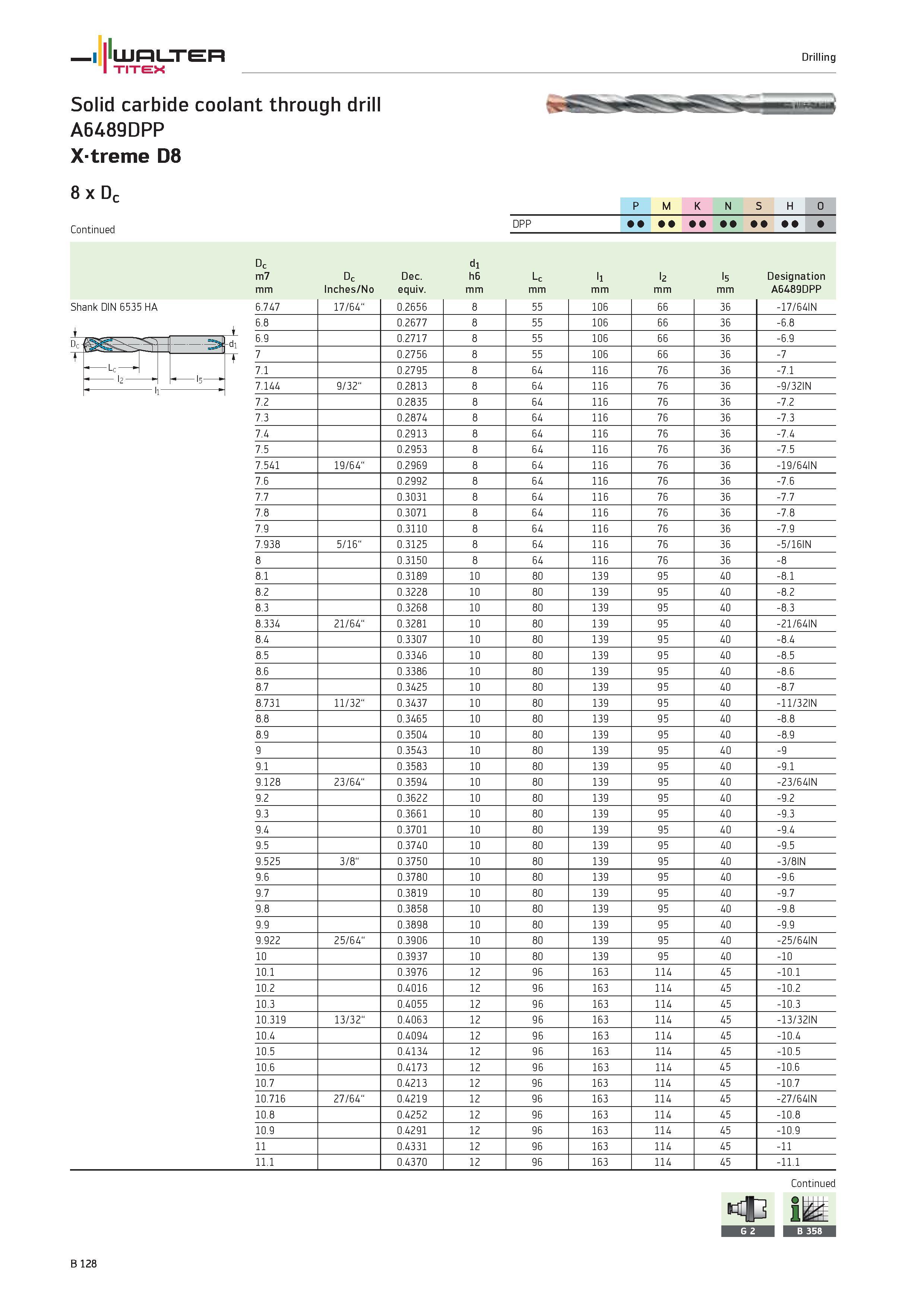Image resolution: width=924 pixels, height=1307 pixels.
Task: Click the 'Solid carbide coolant through drill' title
Action: pos(225,105)
